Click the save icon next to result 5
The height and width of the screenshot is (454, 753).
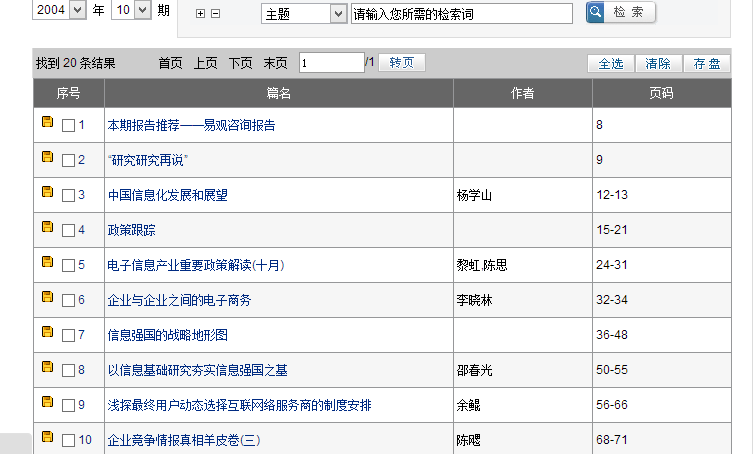pos(47,262)
